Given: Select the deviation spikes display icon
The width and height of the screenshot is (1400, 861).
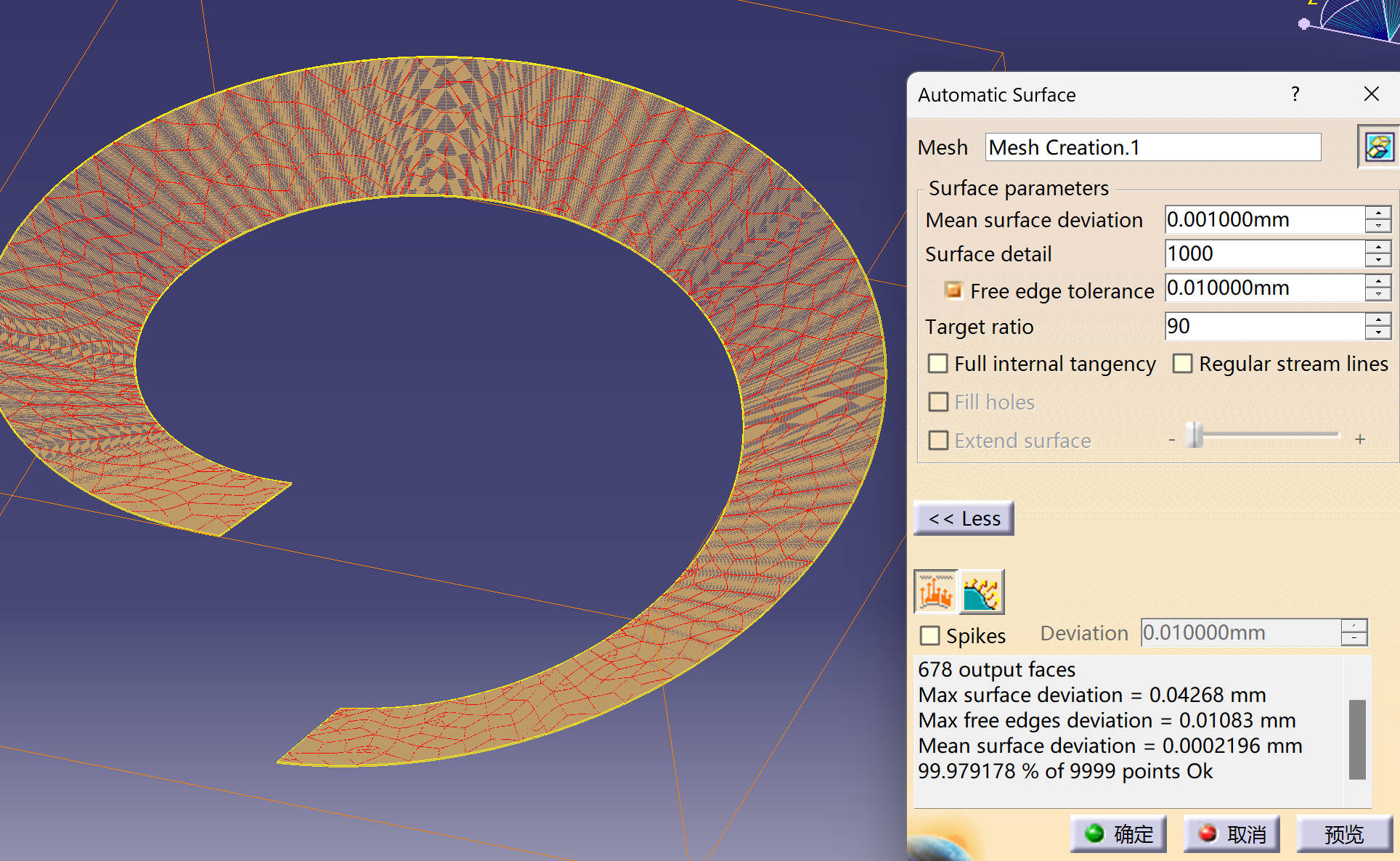Looking at the screenshot, I should [x=935, y=592].
